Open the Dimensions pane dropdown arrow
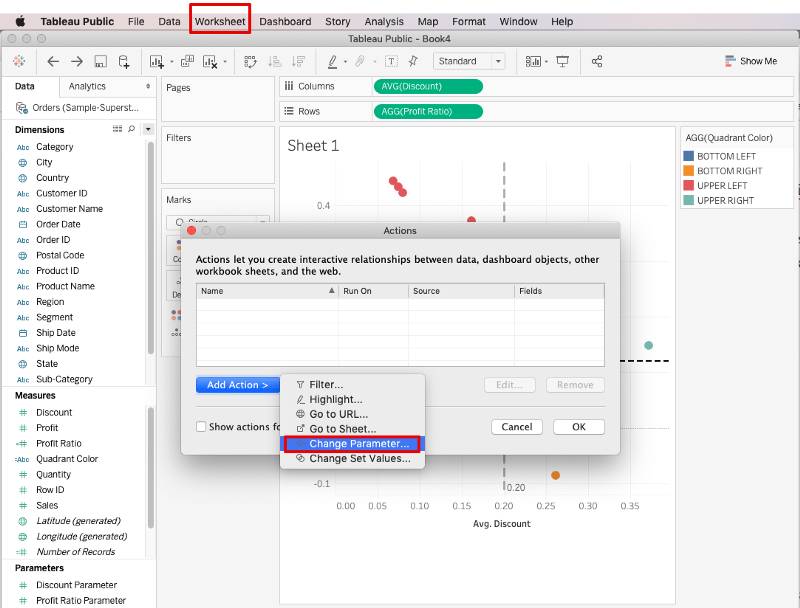Screen dimensions: 800x608 (148, 129)
